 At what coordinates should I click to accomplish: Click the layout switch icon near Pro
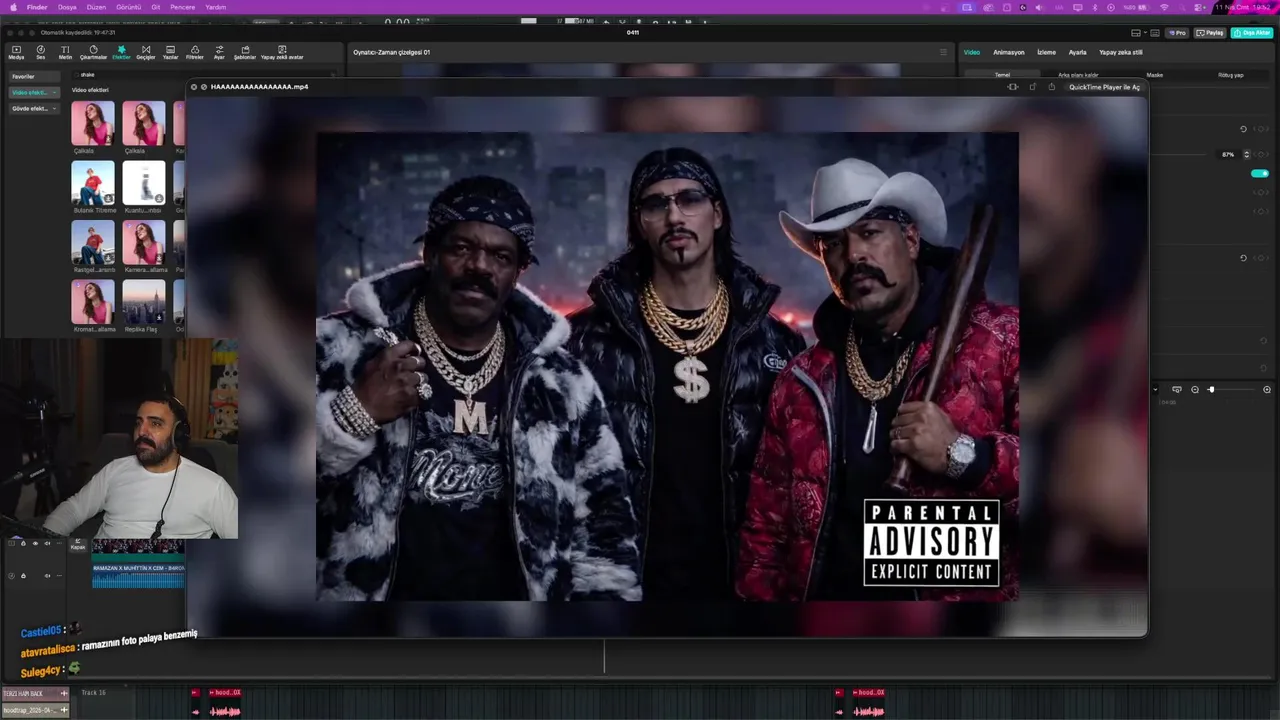coord(1136,33)
